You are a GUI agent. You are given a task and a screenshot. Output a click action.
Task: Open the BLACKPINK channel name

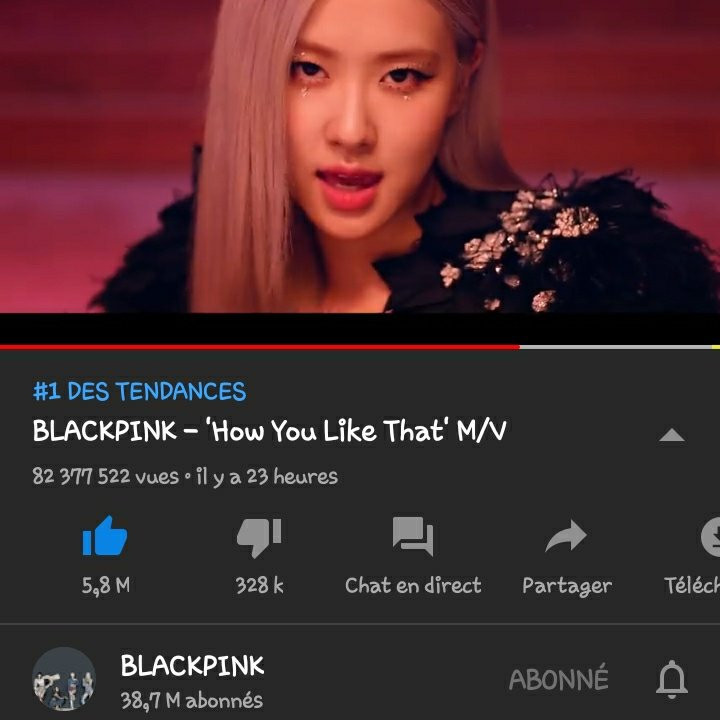[192, 665]
